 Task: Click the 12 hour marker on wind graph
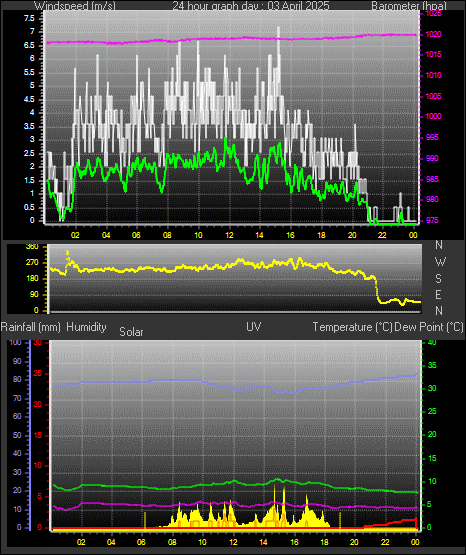pos(229,235)
